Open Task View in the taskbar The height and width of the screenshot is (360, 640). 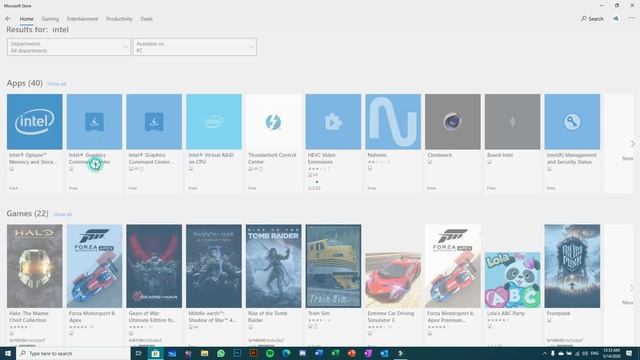[x=139, y=353]
